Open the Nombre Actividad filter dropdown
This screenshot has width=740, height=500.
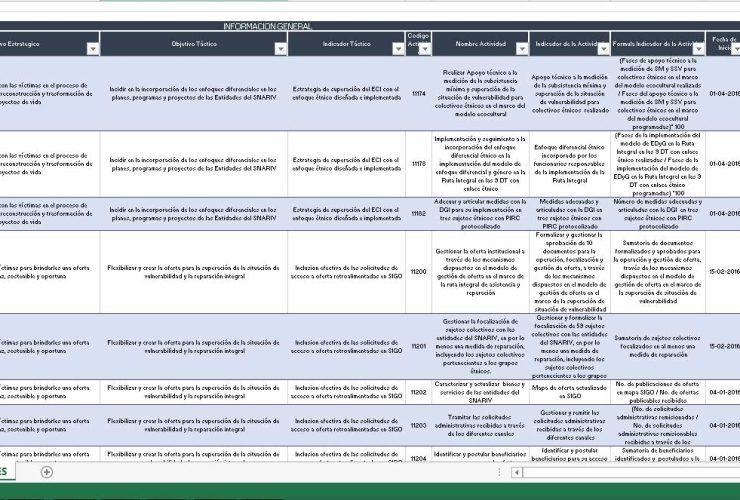522,49
